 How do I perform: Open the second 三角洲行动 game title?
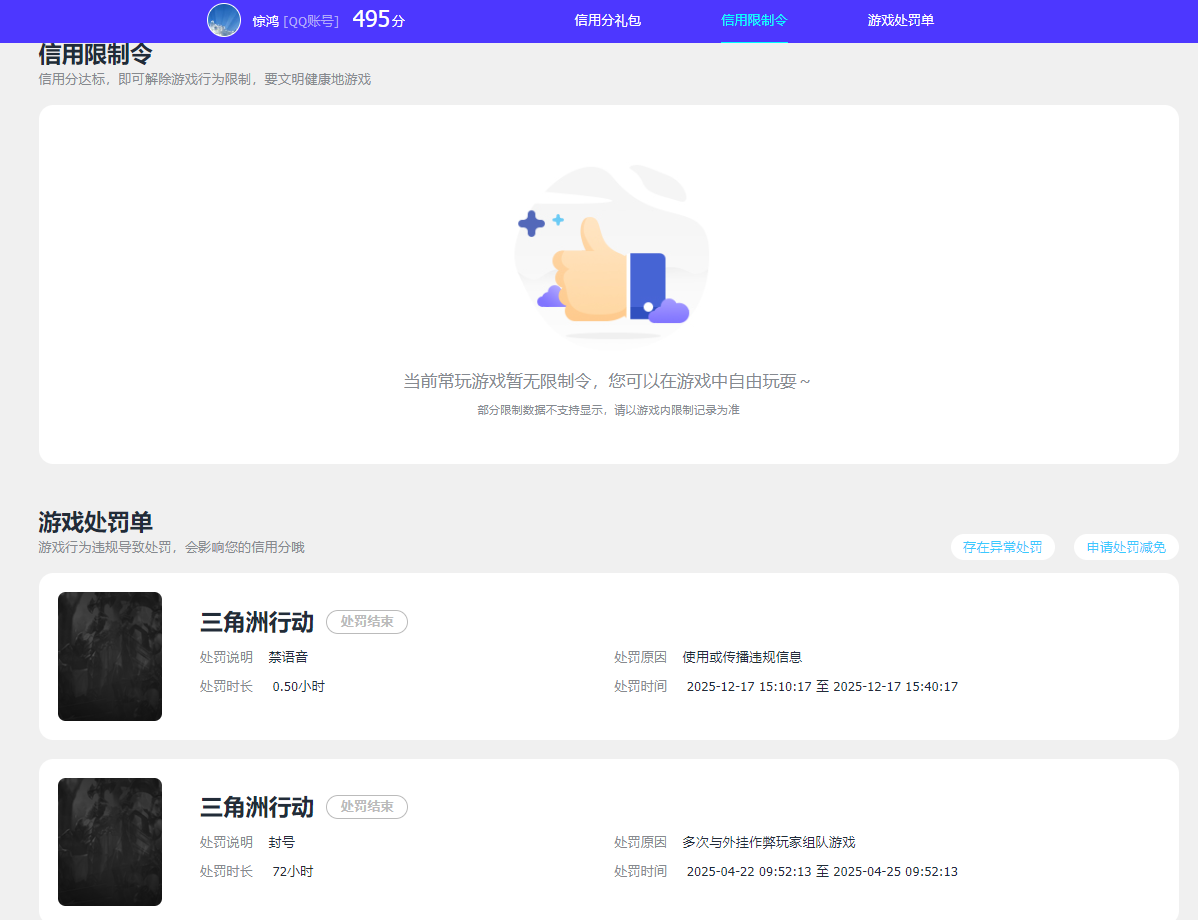click(256, 806)
